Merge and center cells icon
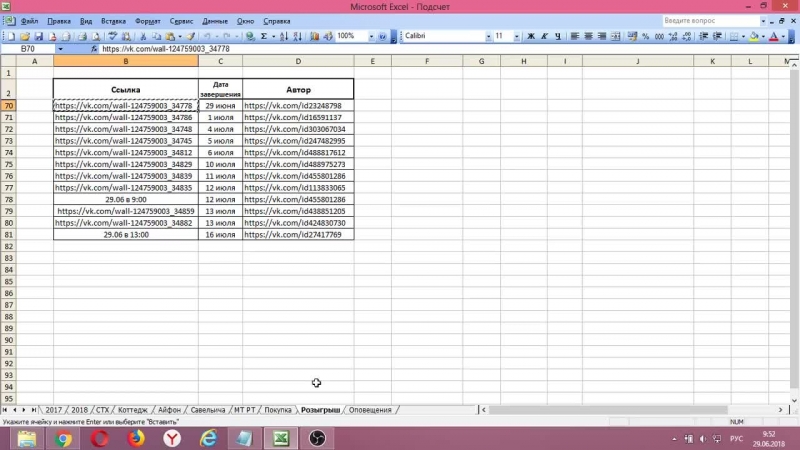Image resolution: width=800 pixels, height=450 pixels. [x=616, y=36]
